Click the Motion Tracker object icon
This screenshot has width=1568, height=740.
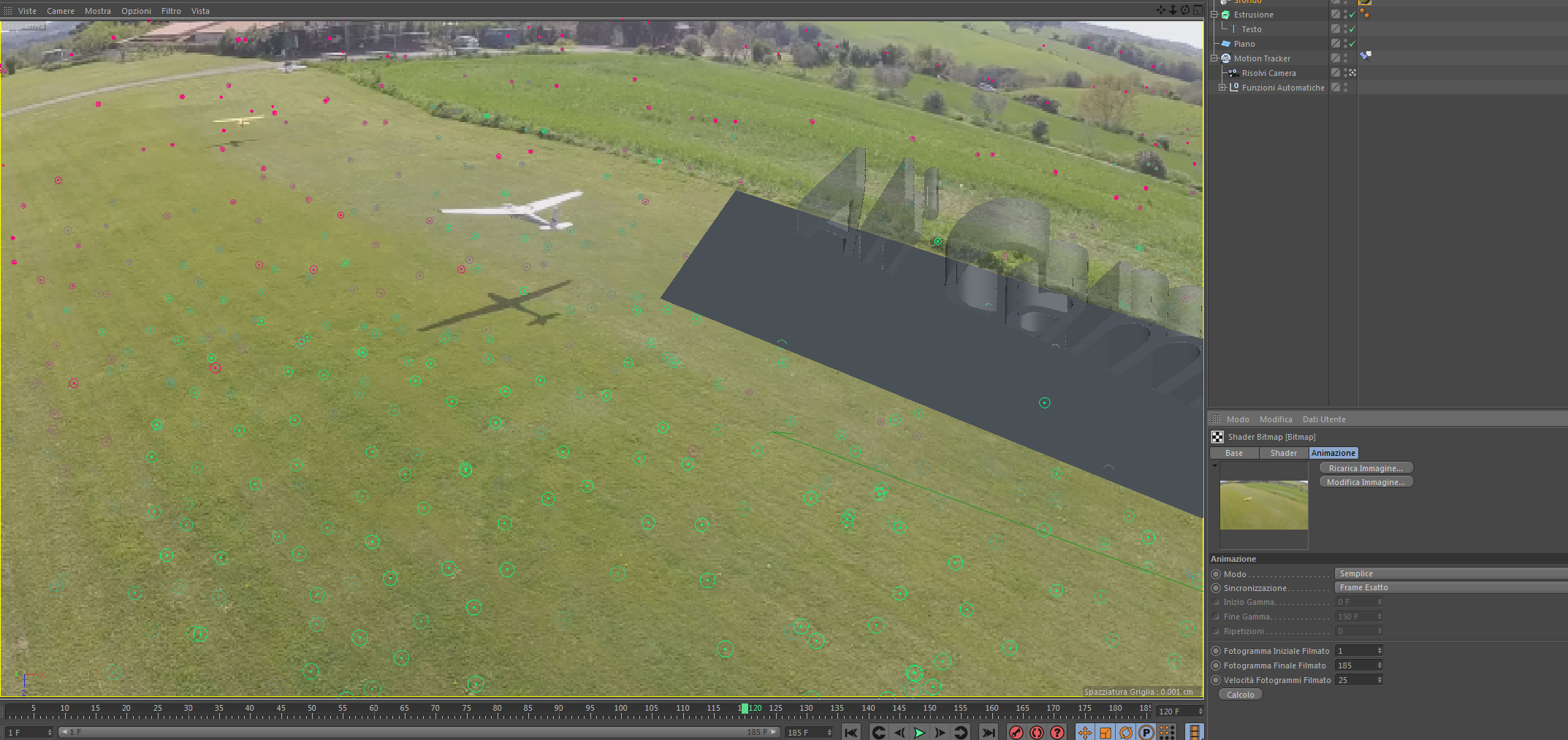(1226, 58)
